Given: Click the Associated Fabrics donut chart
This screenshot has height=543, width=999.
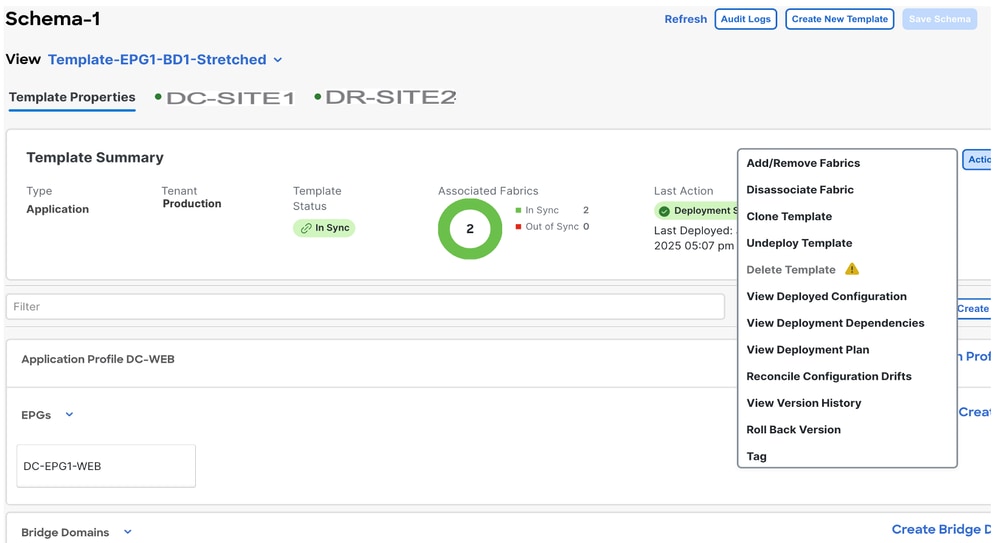Looking at the screenshot, I should click(470, 229).
